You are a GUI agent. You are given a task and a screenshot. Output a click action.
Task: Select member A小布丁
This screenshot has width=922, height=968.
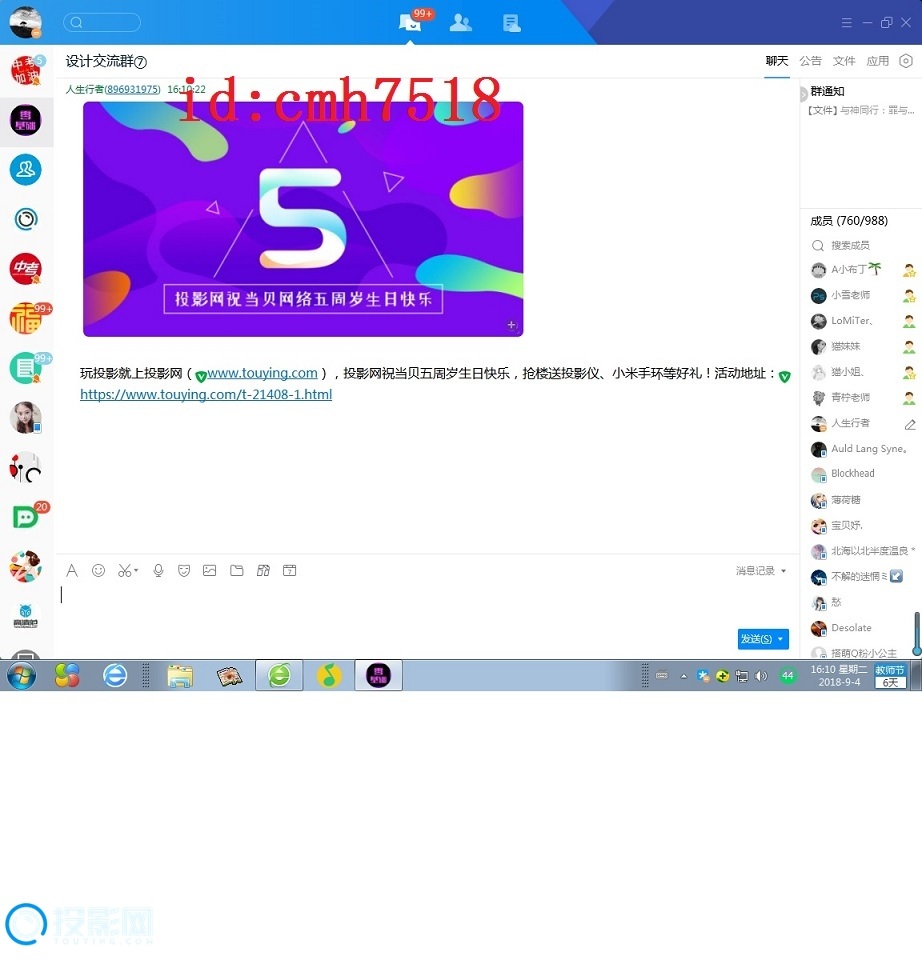[x=863, y=270]
